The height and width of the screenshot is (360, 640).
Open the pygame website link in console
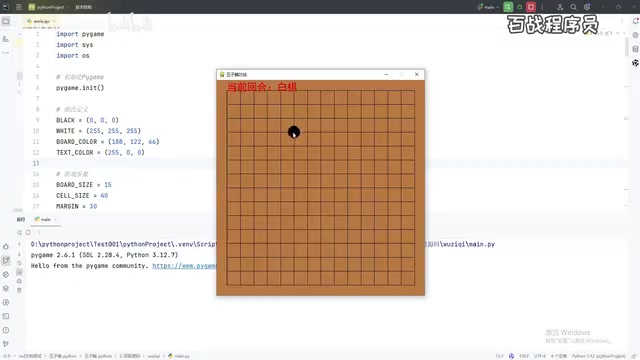(x=184, y=266)
